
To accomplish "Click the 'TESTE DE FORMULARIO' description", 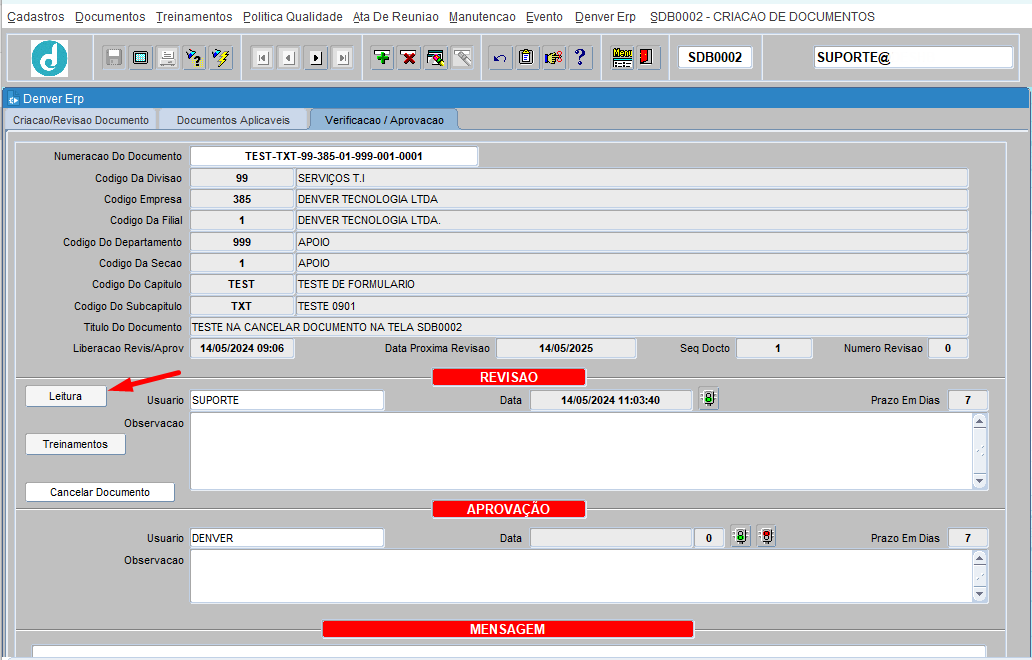I will click(x=632, y=284).
